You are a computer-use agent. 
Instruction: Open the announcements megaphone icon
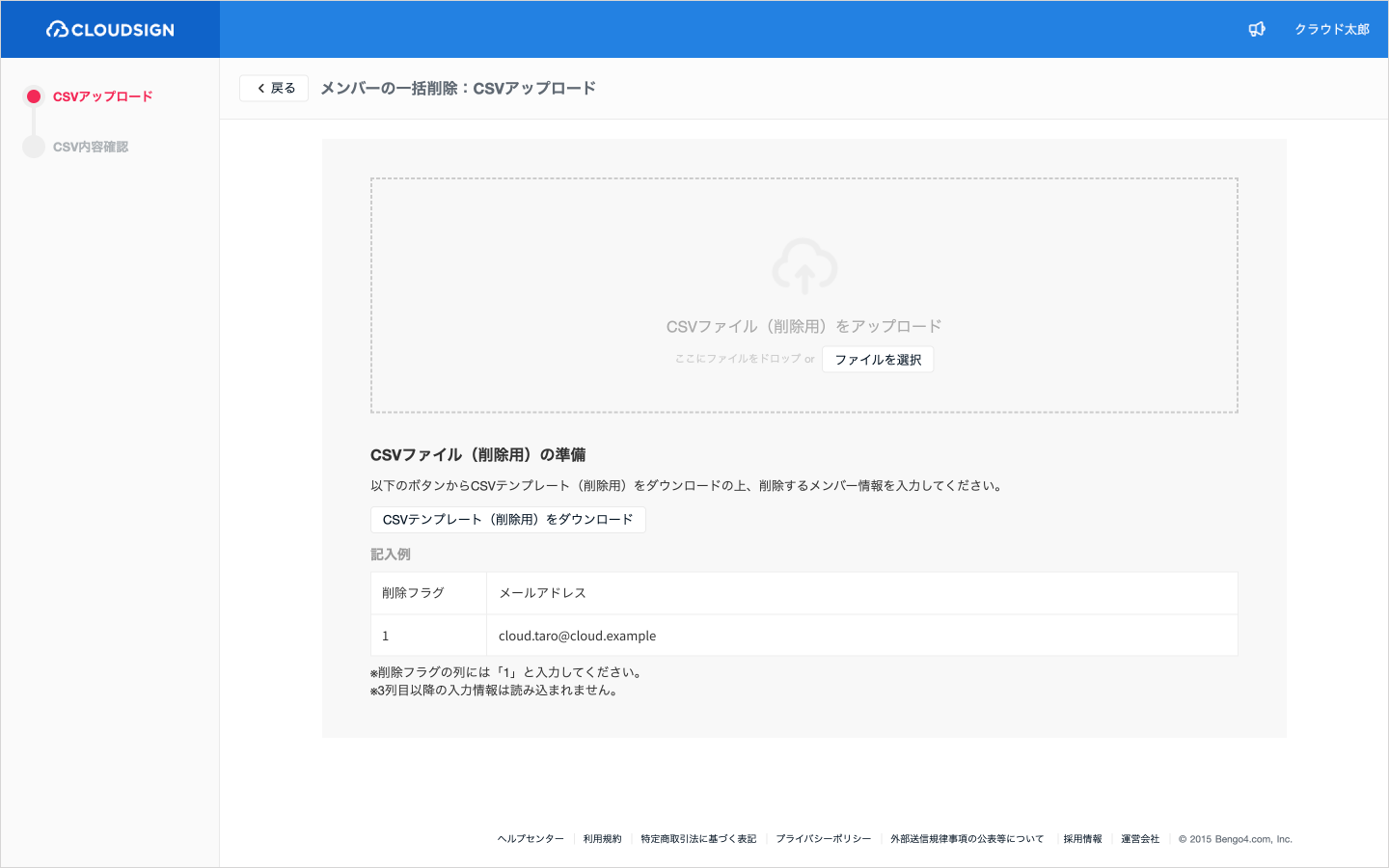coord(1257,29)
